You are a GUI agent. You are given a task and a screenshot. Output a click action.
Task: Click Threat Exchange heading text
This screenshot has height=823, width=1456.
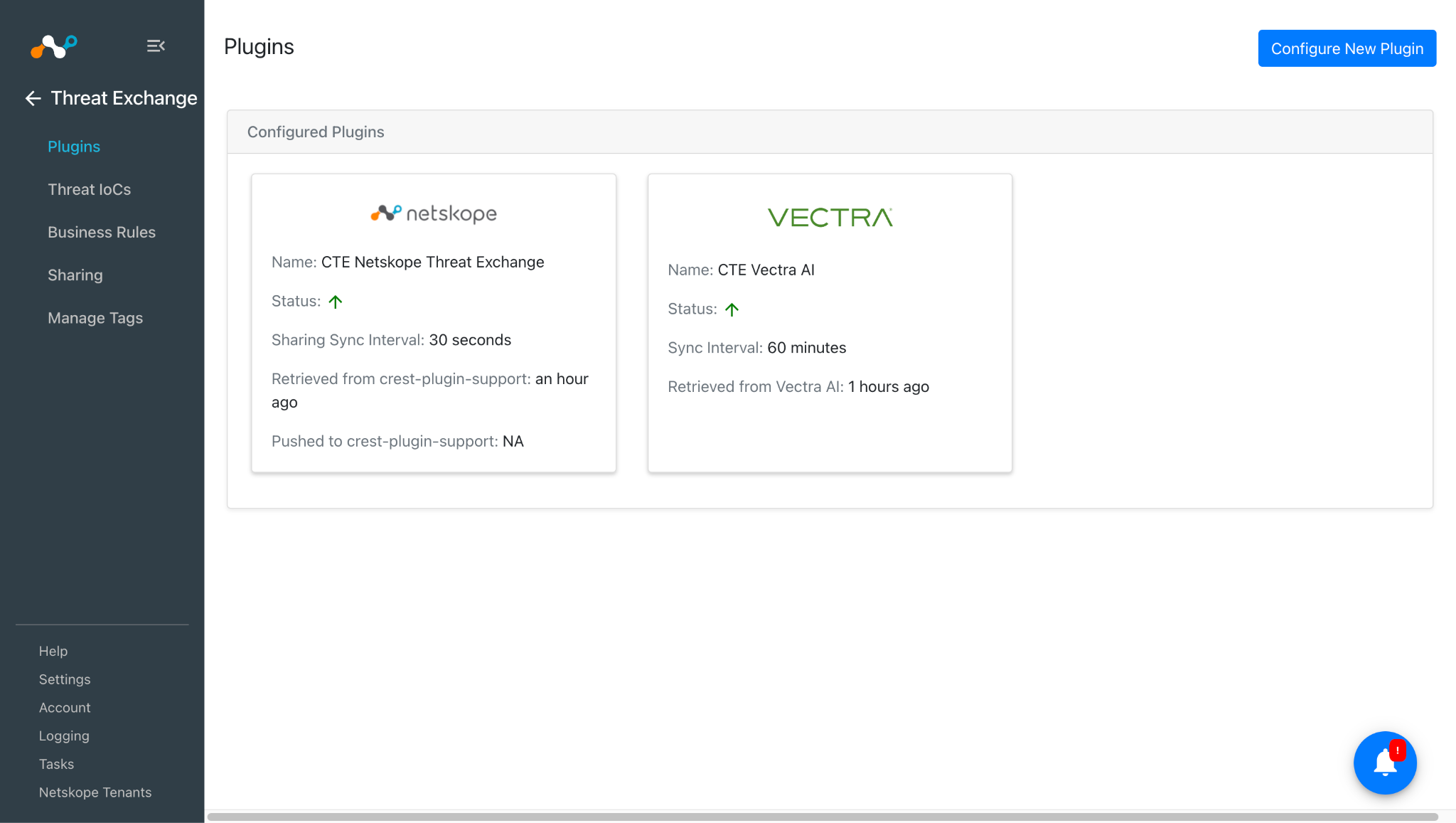(x=124, y=98)
